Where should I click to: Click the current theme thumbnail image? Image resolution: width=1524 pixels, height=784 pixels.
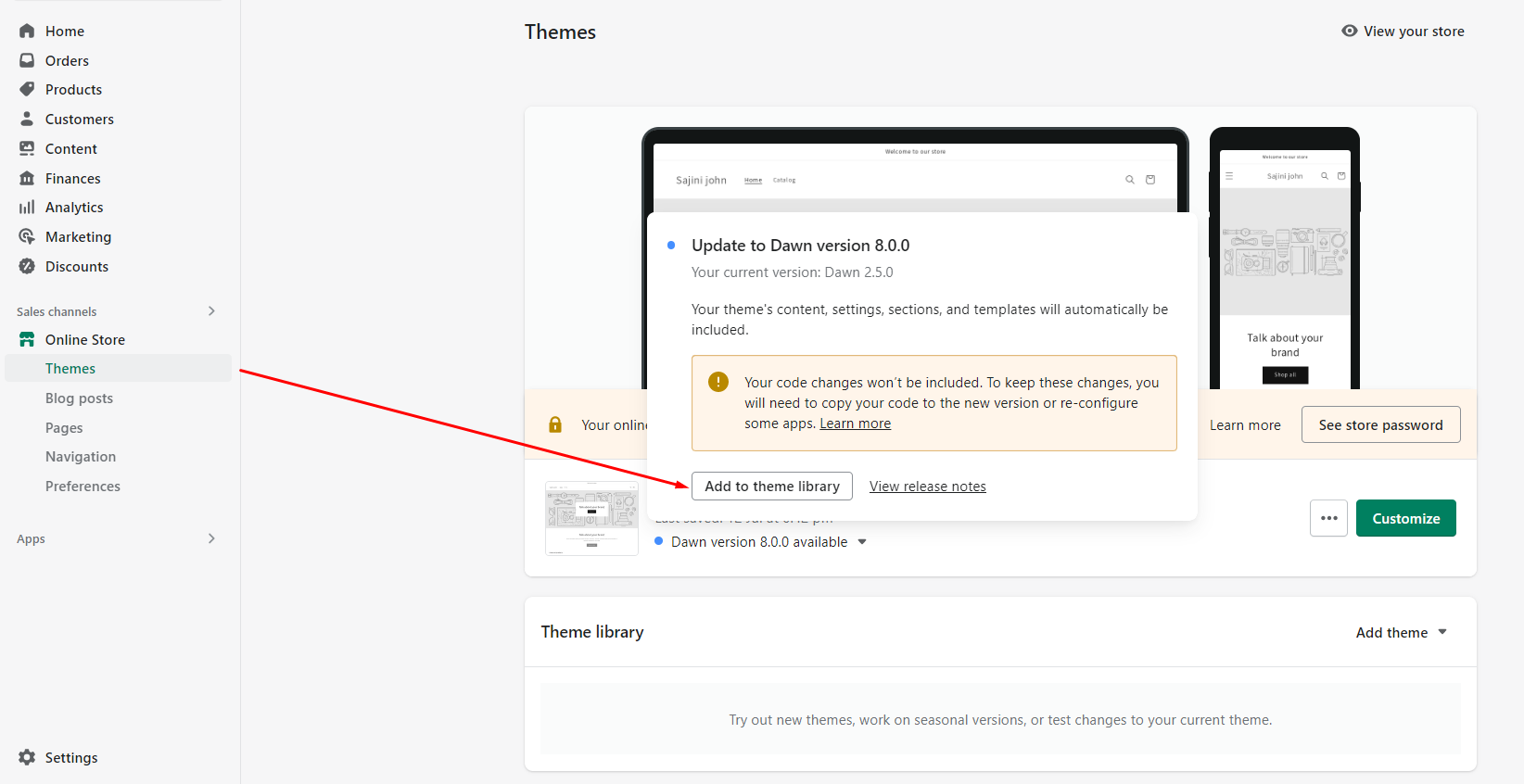coord(591,518)
